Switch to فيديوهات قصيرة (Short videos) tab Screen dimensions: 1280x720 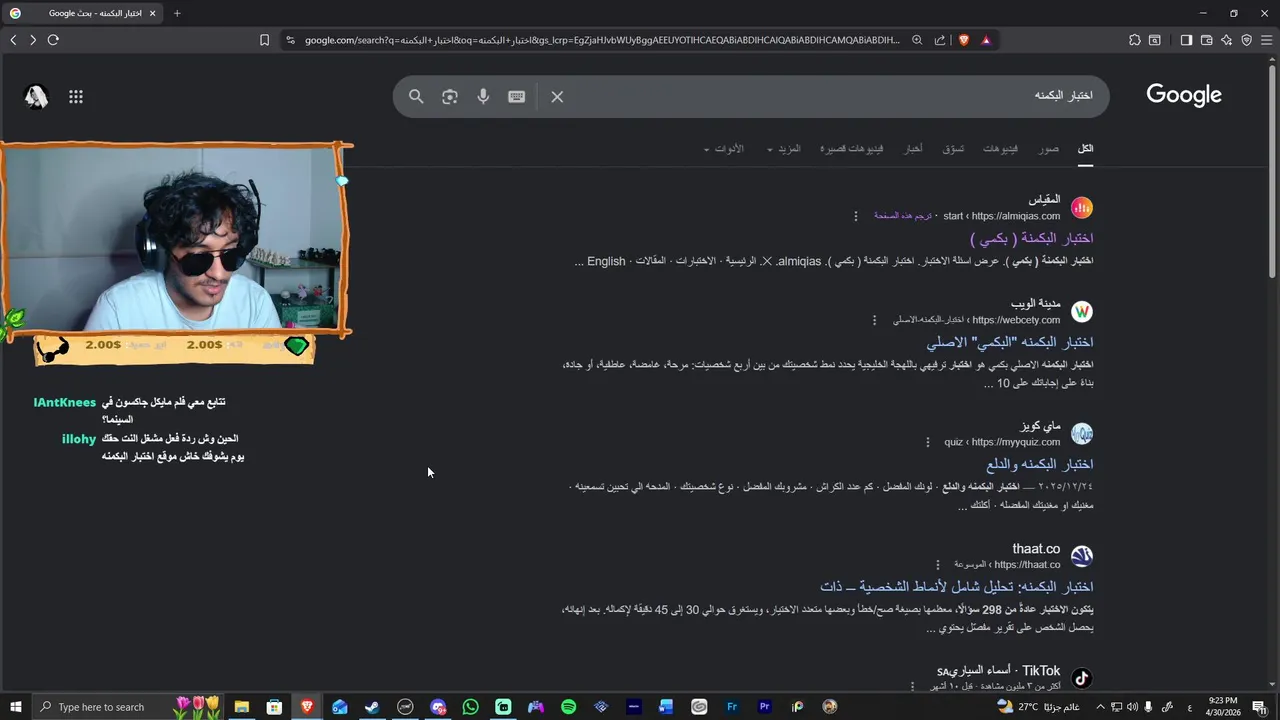tap(852, 149)
